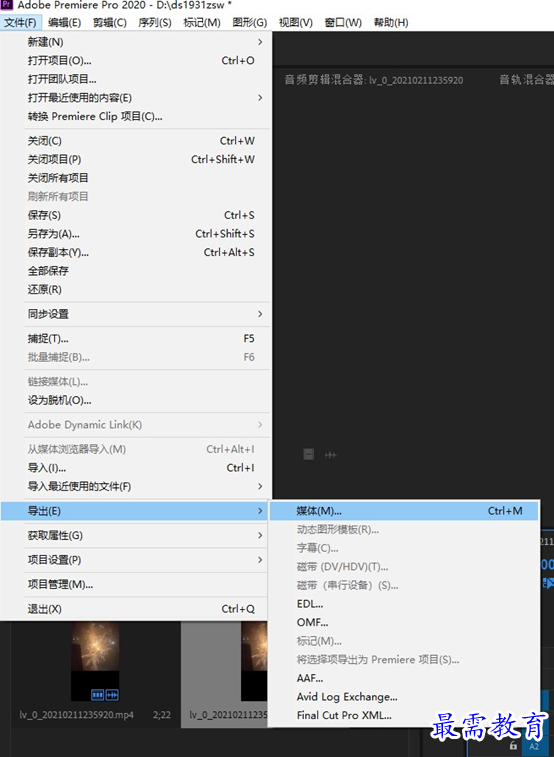
Task: Choose 打开项目(O)... menu item
Action: tap(135, 60)
